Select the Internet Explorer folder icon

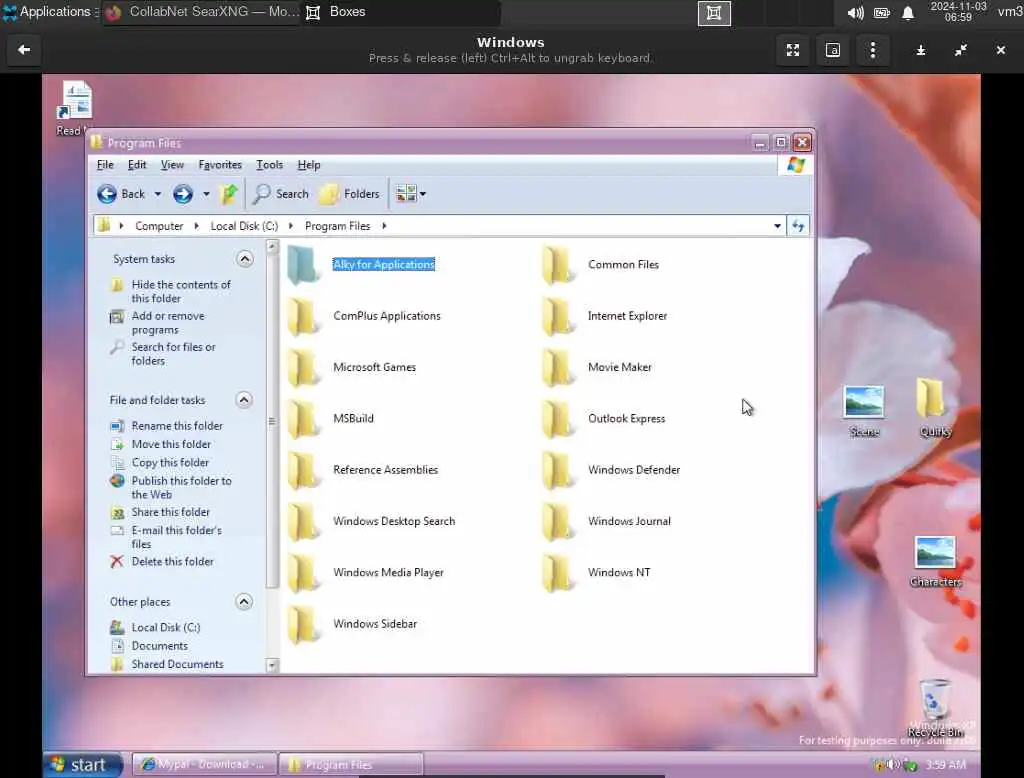pos(558,316)
